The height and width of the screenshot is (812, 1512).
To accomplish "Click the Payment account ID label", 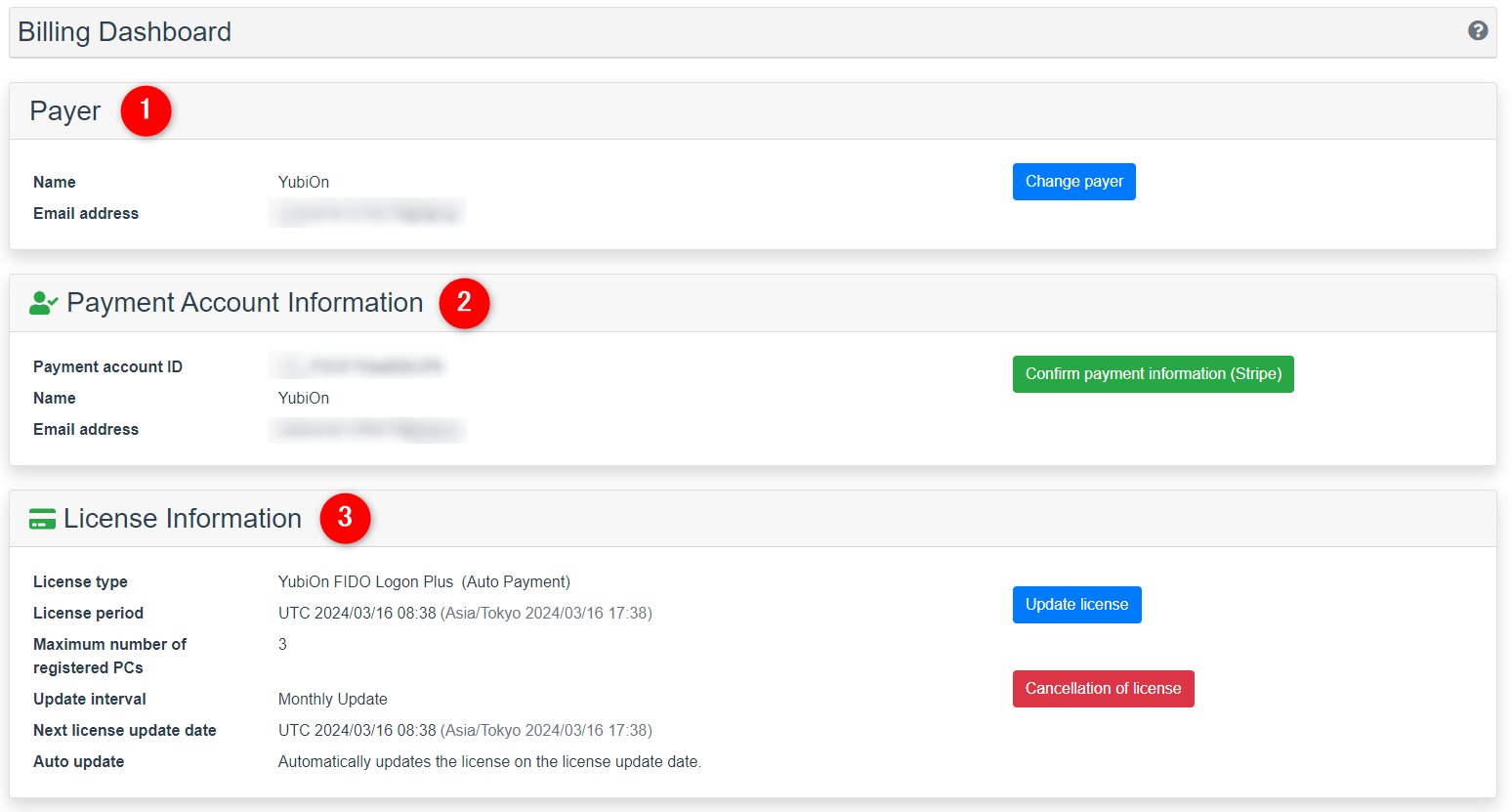I will [107, 367].
